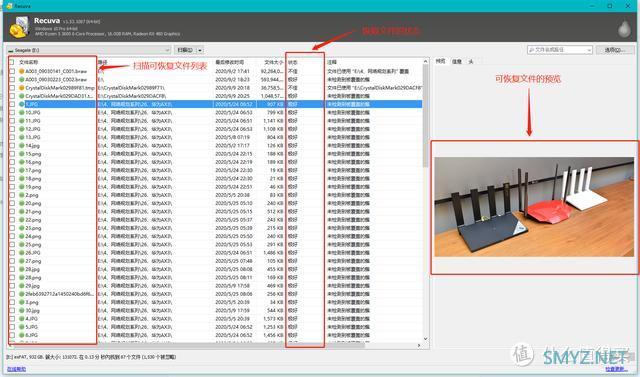The width and height of the screenshot is (640, 377).
Task: Click the Piriform pear logo icon
Action: point(624,28)
